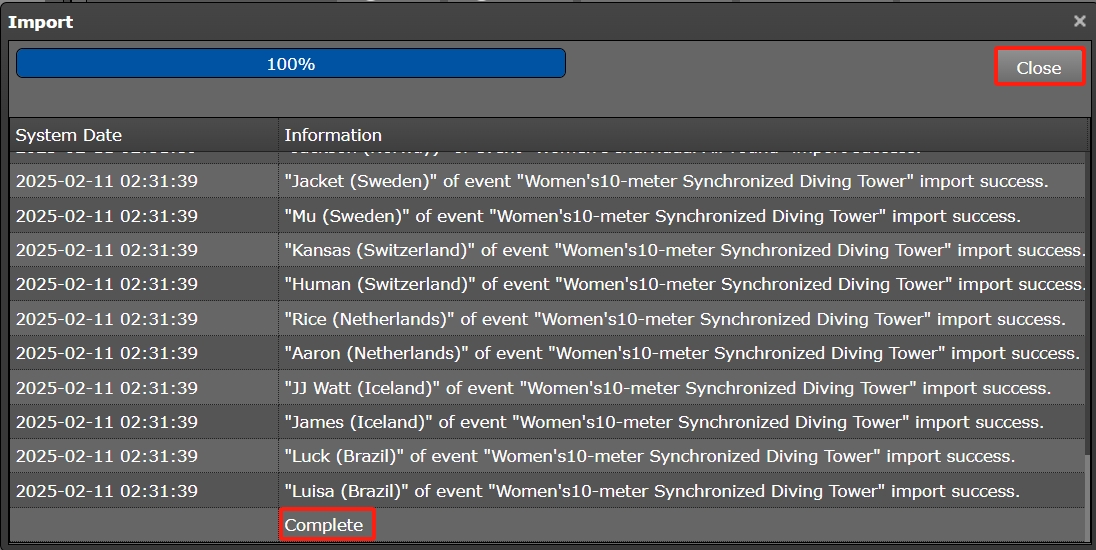Select the "Jacket (Sweden)" import success row
The height and width of the screenshot is (550, 1096).
click(x=666, y=182)
